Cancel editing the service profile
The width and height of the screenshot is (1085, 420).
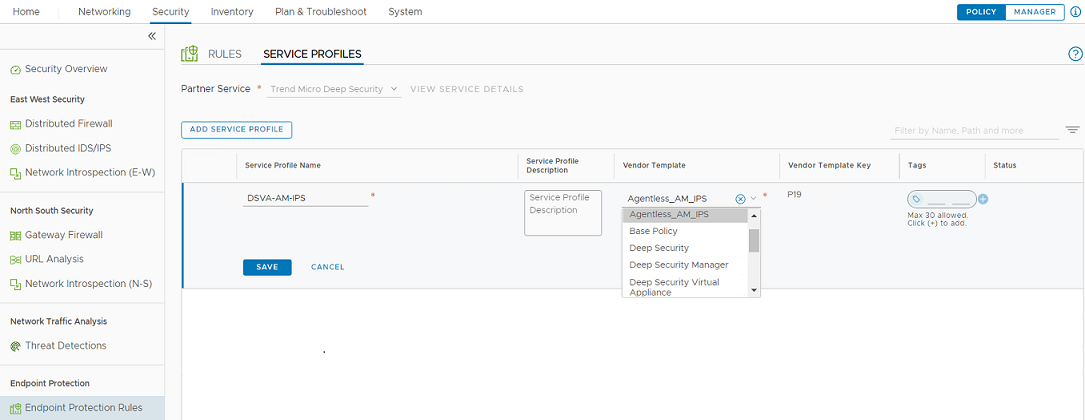click(x=327, y=267)
